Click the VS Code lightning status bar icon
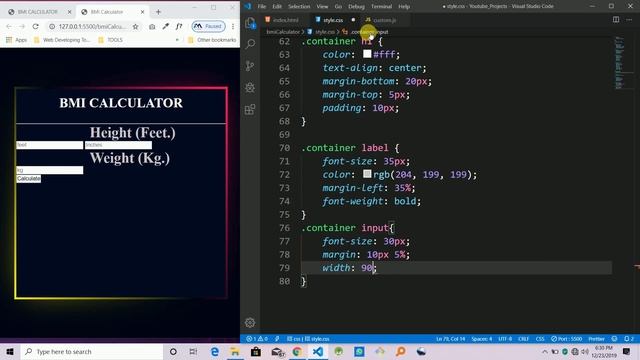 (277, 339)
